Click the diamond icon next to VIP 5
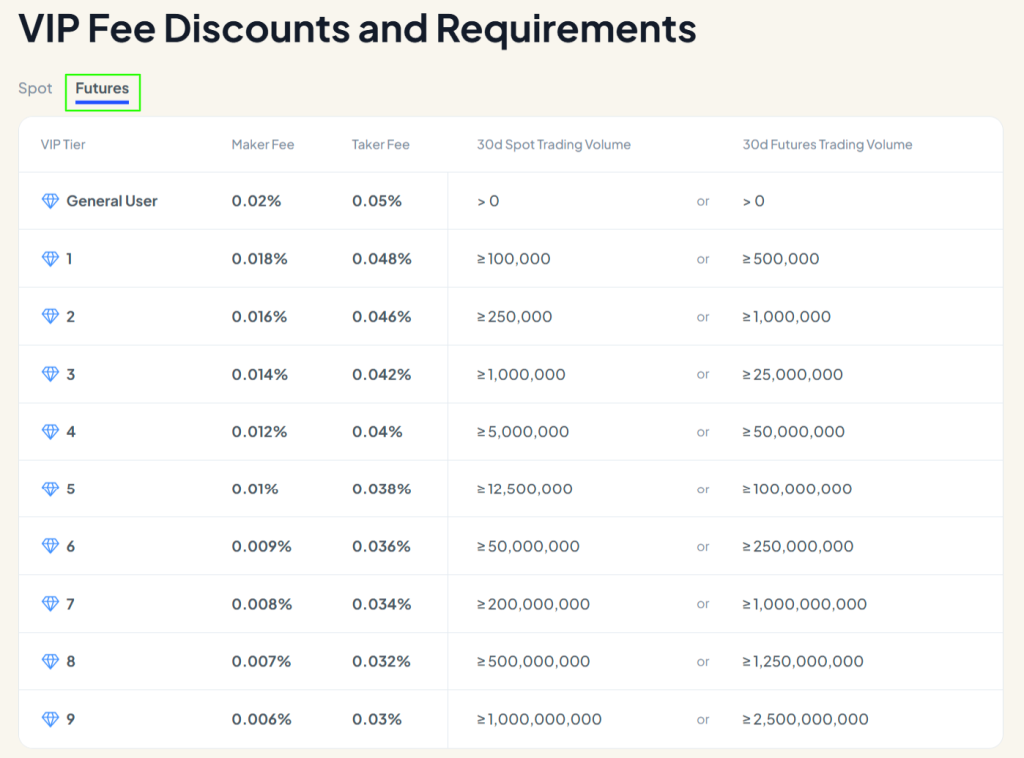Image resolution: width=1024 pixels, height=758 pixels. click(x=49, y=488)
